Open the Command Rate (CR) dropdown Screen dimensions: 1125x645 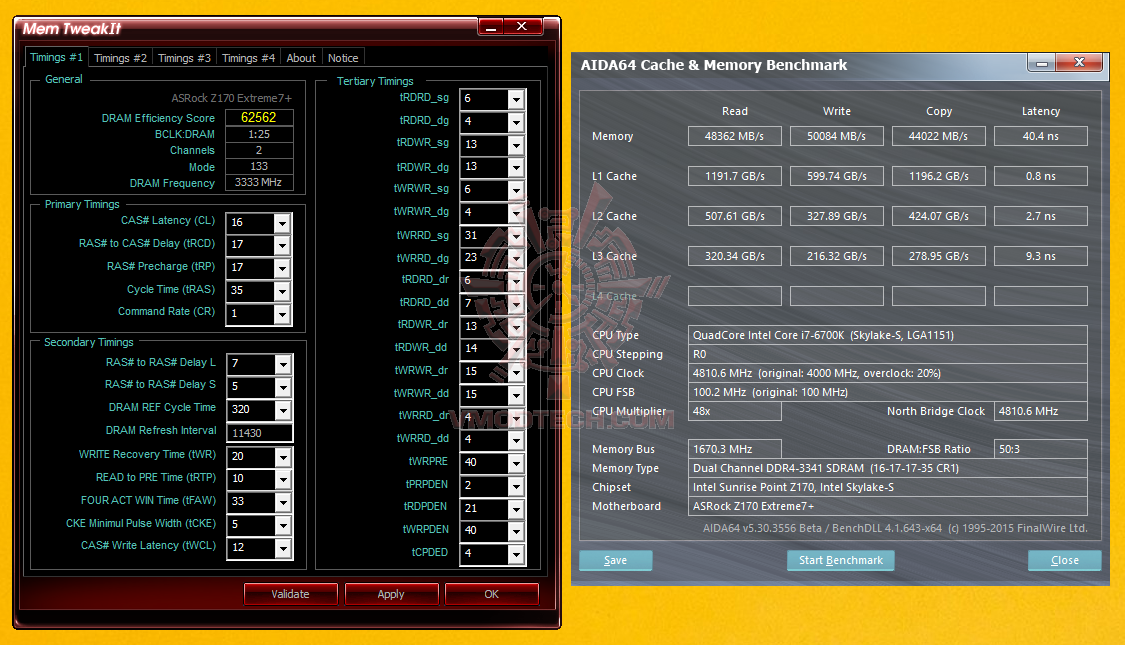(x=282, y=314)
